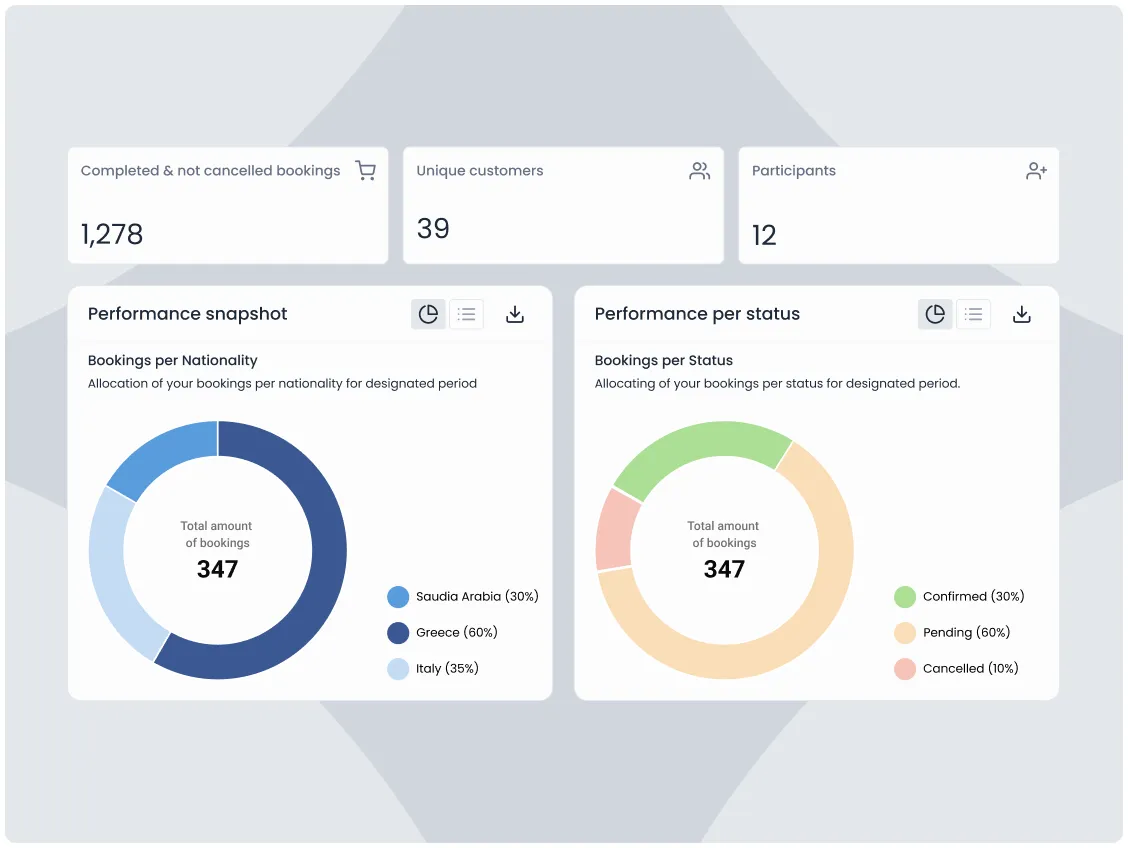Click the Greece legend color dot
This screenshot has height=848, width=1128.
(398, 633)
